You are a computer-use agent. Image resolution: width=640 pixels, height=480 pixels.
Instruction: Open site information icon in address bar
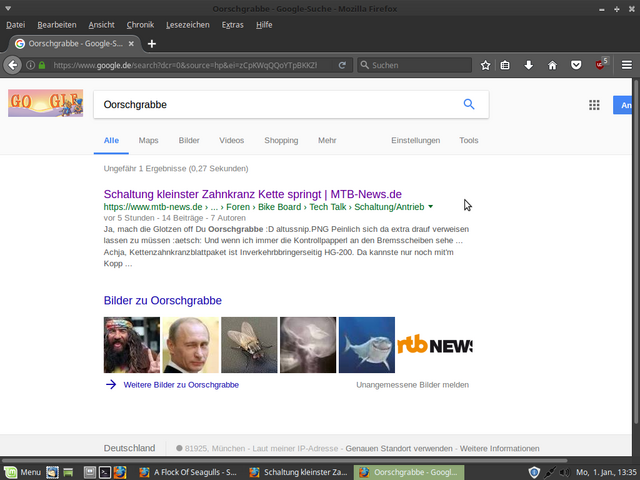click(30, 65)
